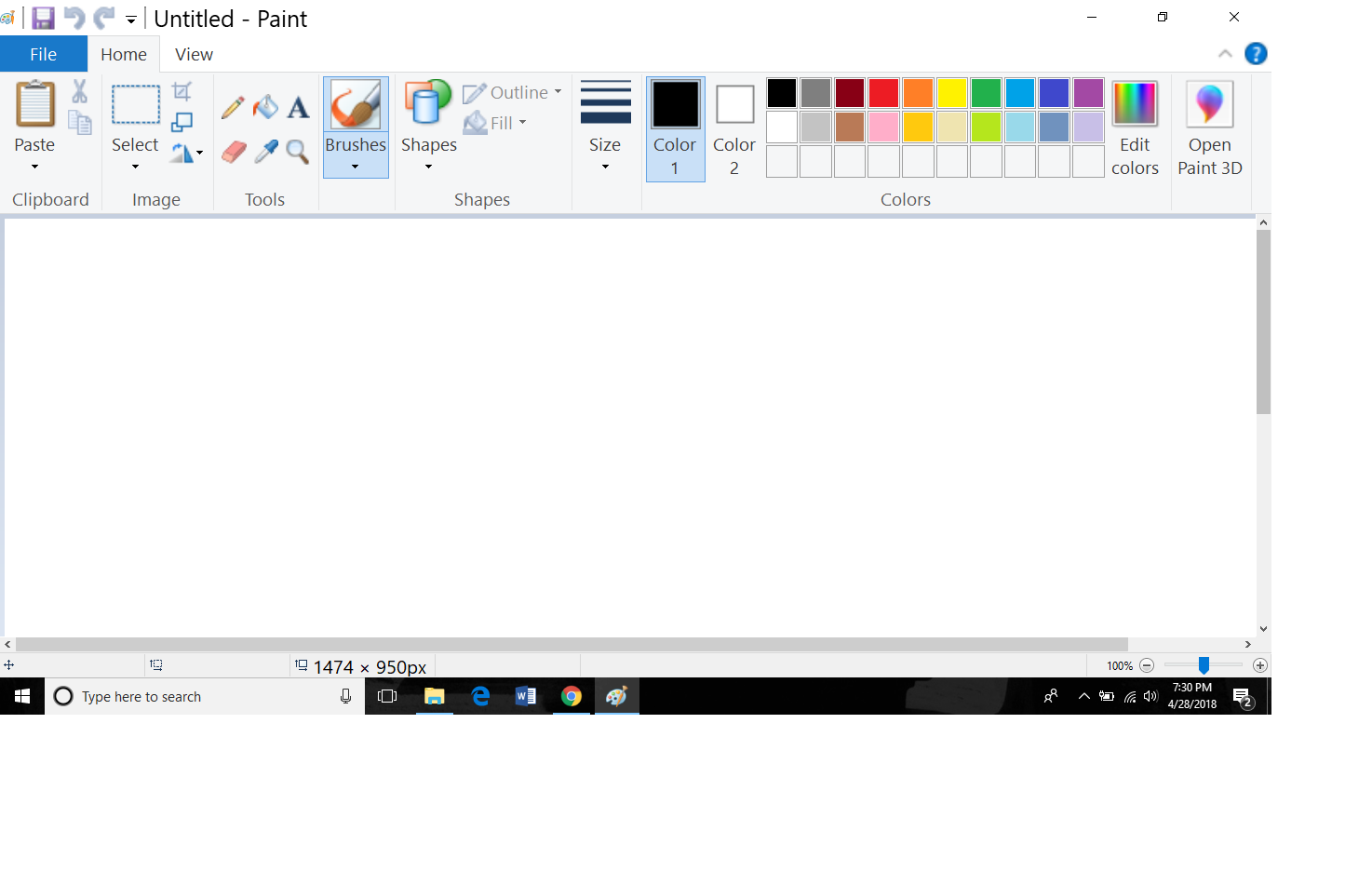Expand the Brushes dropdown
The height and width of the screenshot is (884, 1372).
tap(356, 165)
